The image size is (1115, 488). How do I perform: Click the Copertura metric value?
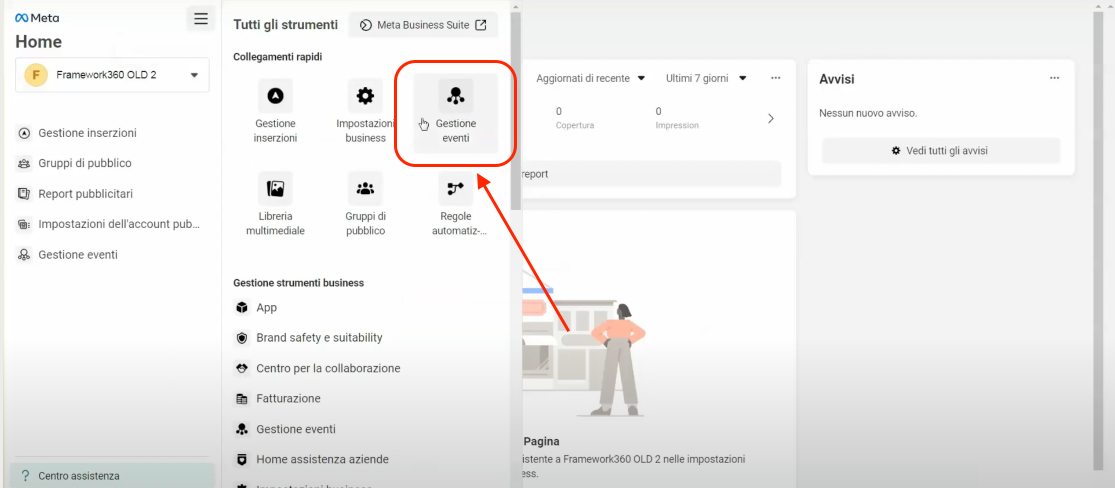559,112
